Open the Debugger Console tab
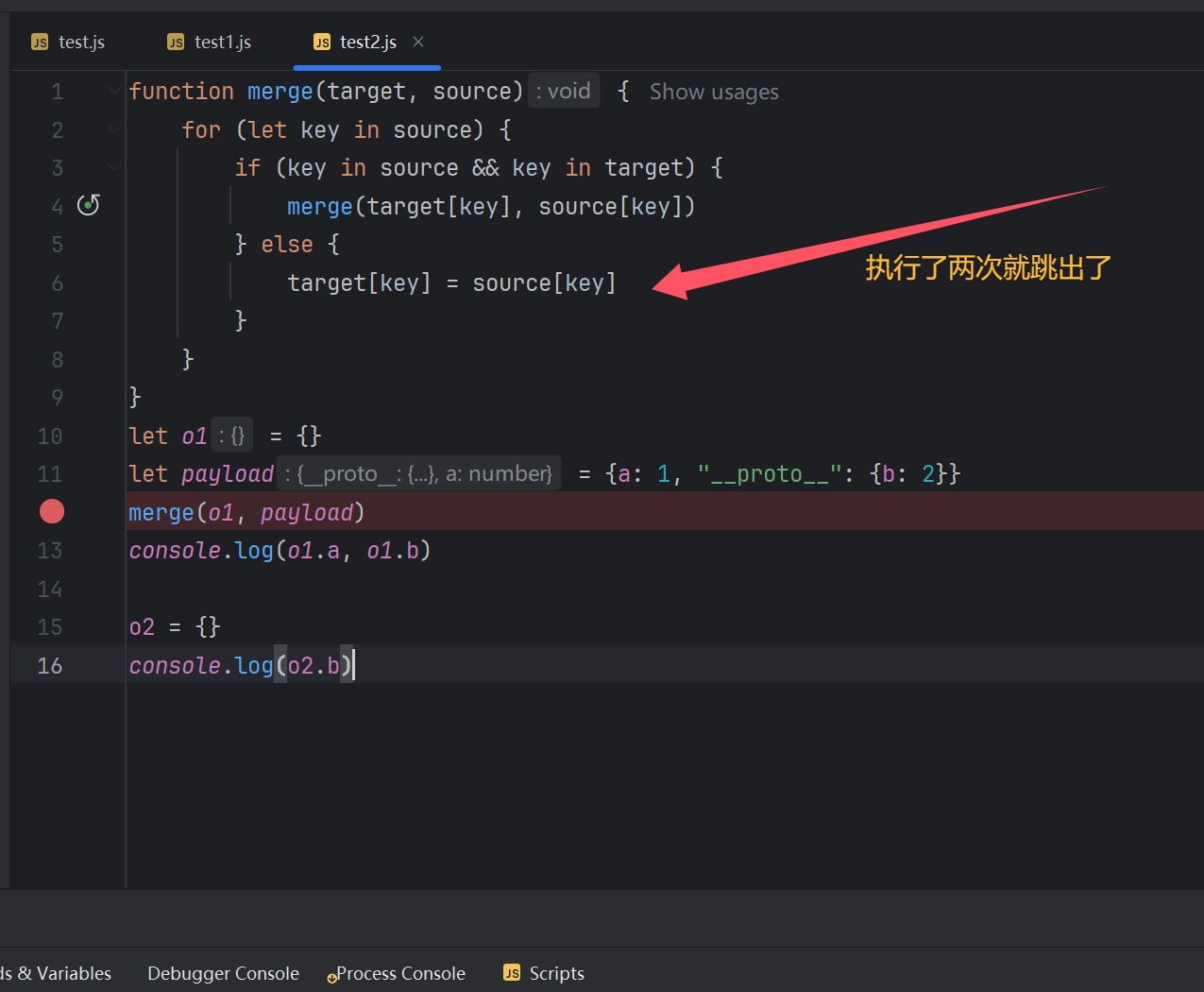The image size is (1204, 992). point(223,973)
